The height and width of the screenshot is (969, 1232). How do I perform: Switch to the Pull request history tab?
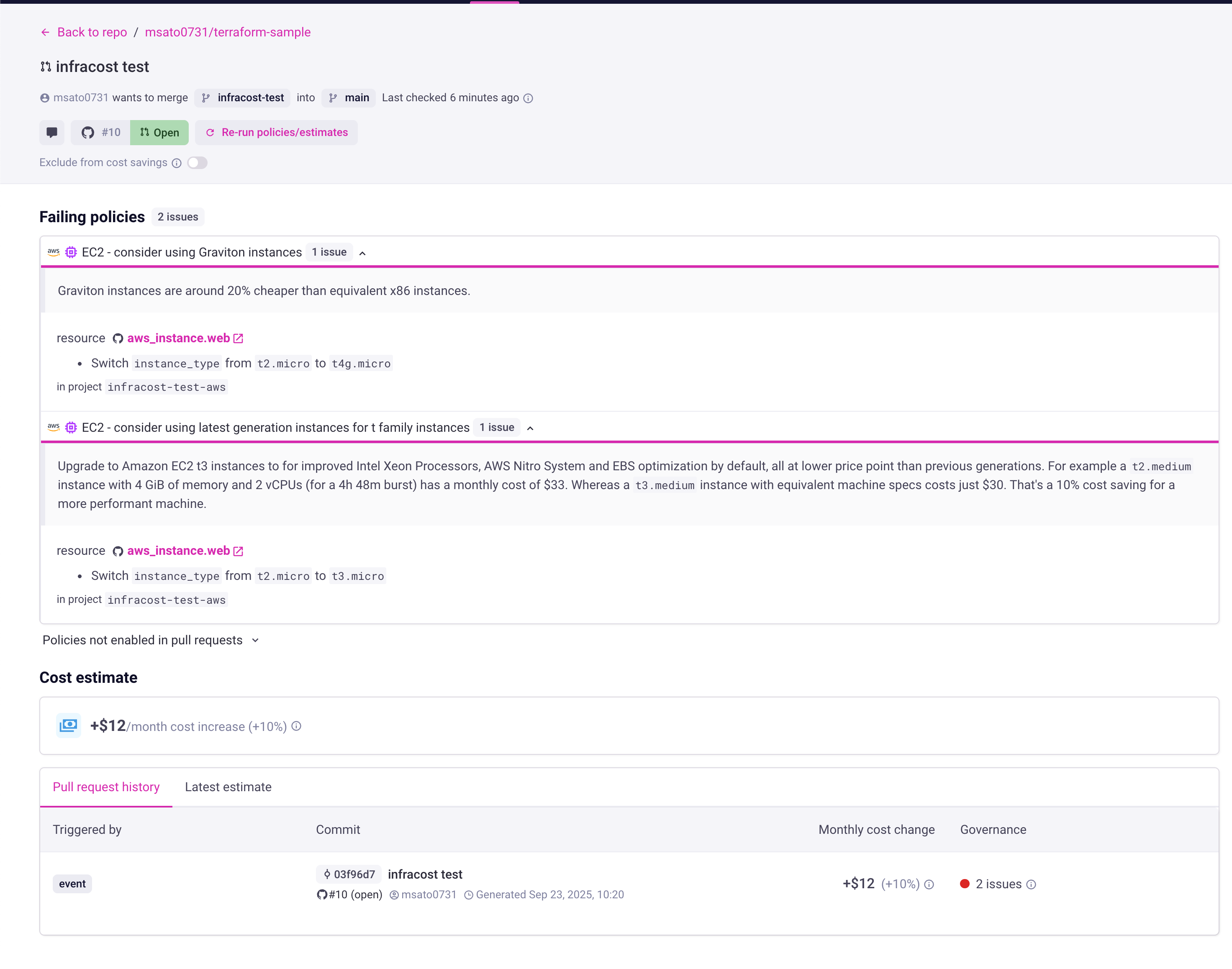106,787
